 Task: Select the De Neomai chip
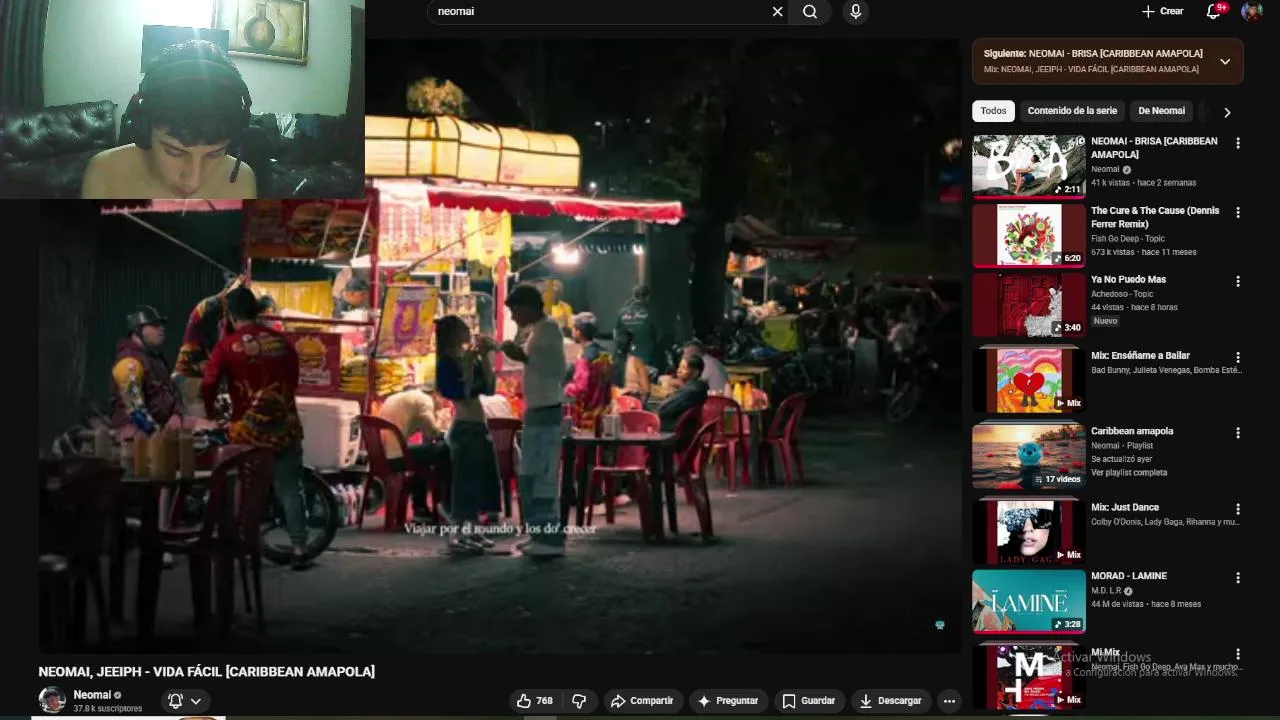tap(1161, 111)
